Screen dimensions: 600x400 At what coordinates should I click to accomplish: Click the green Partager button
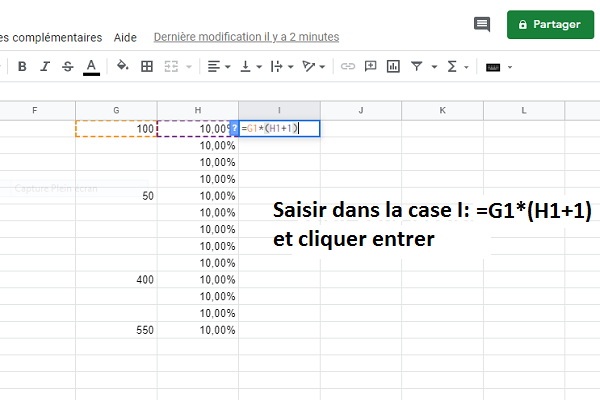click(x=550, y=24)
